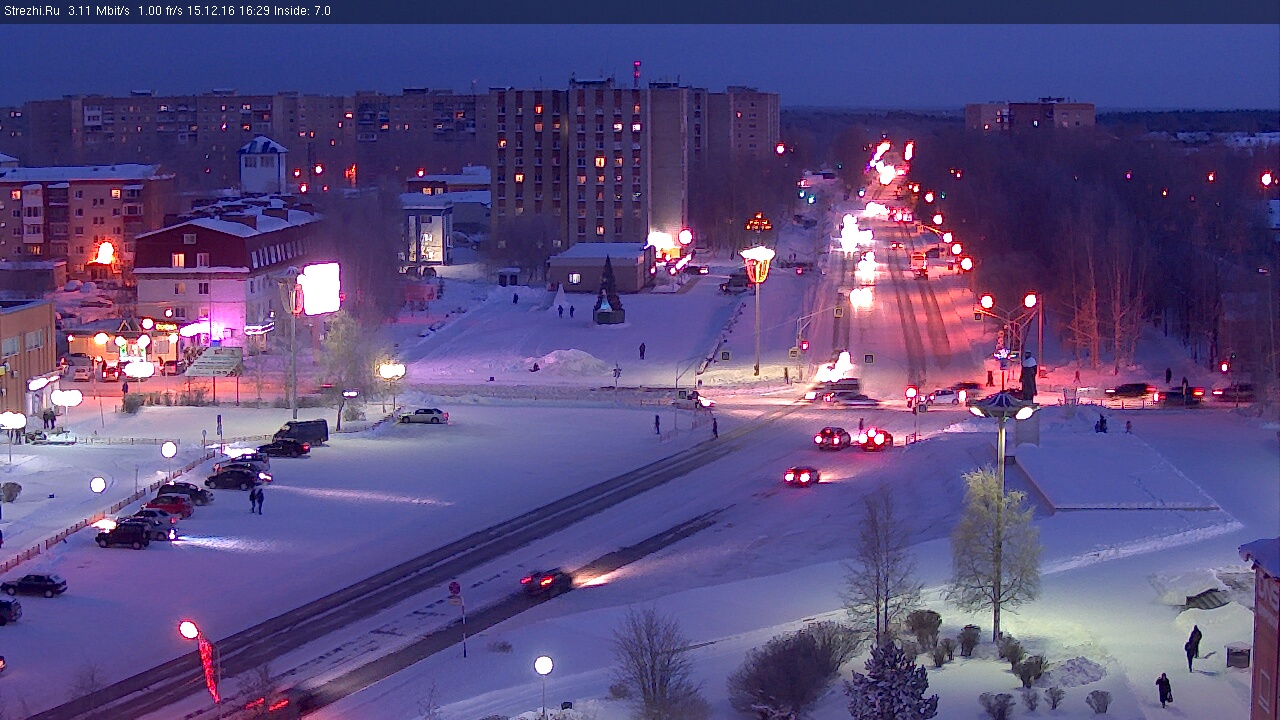Select the 15.12.16 date stamp
This screenshot has height=720, width=1280.
pos(213,11)
